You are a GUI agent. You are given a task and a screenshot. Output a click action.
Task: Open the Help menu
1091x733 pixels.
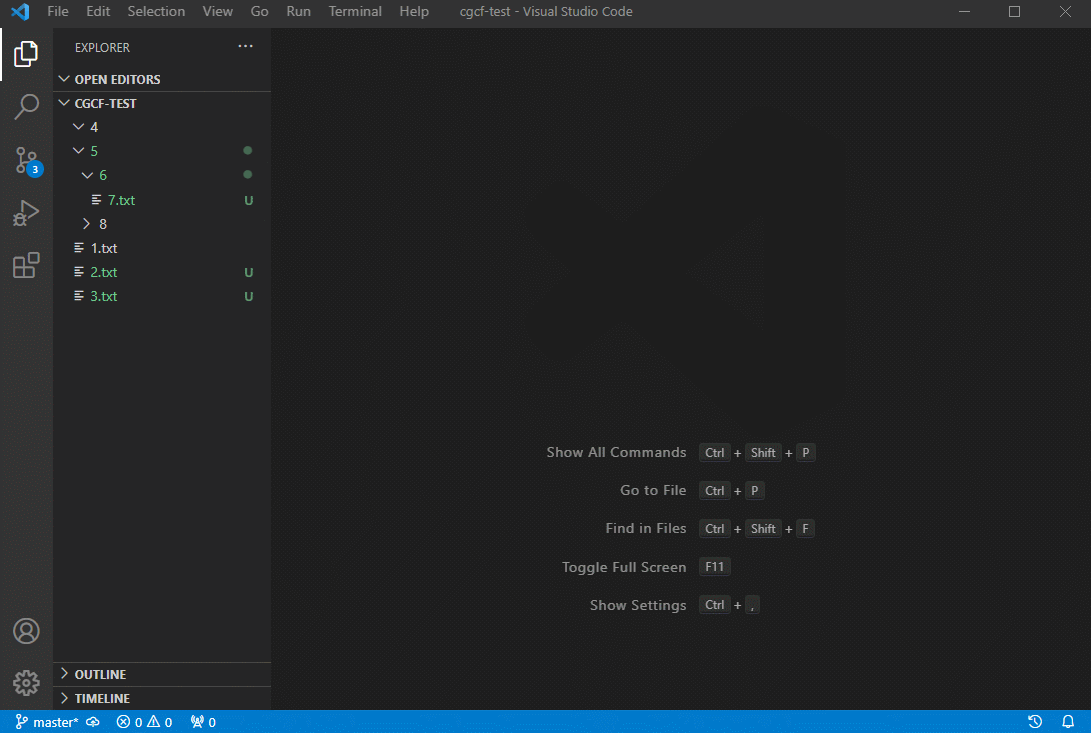point(414,11)
